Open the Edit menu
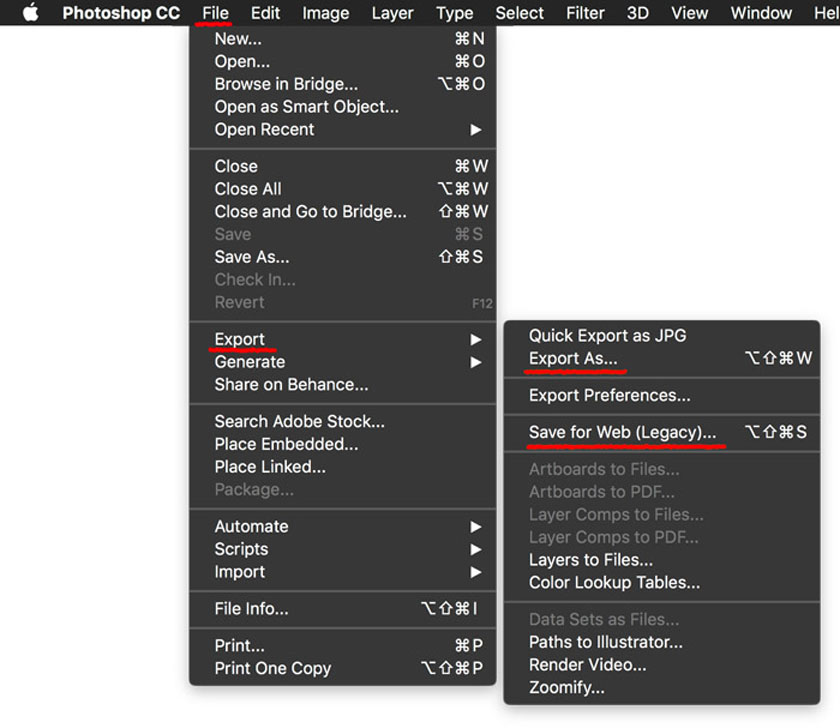Viewport: 840px width, 728px height. [x=265, y=13]
